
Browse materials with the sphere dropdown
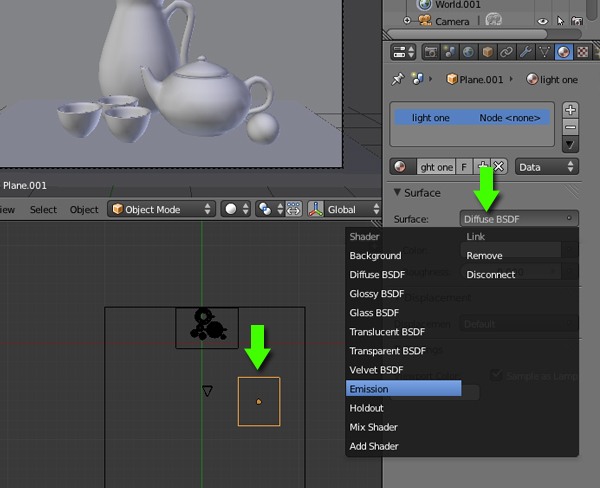pos(403,167)
